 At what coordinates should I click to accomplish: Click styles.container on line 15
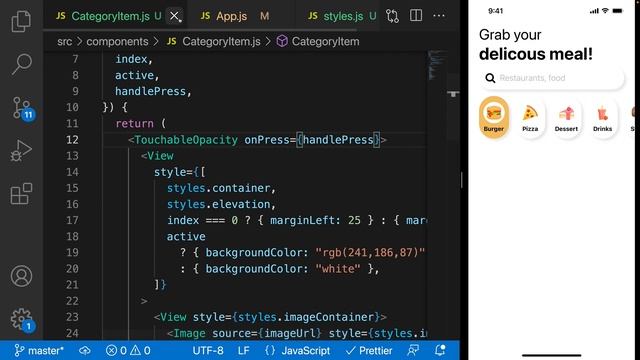218,188
